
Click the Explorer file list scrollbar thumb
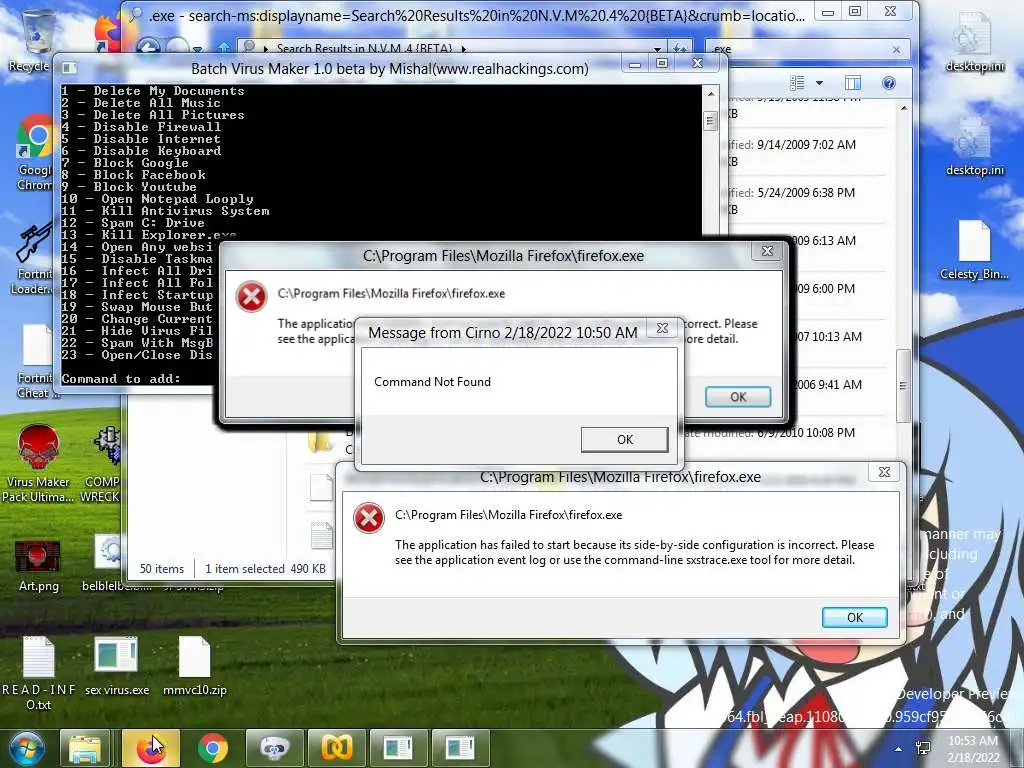pos(903,385)
